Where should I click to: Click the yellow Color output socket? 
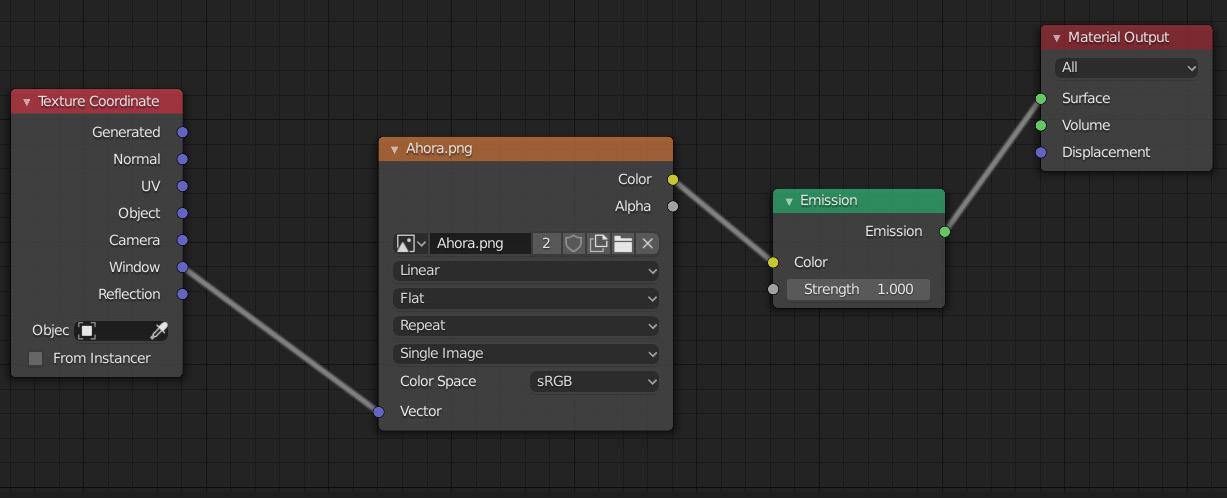click(x=673, y=180)
